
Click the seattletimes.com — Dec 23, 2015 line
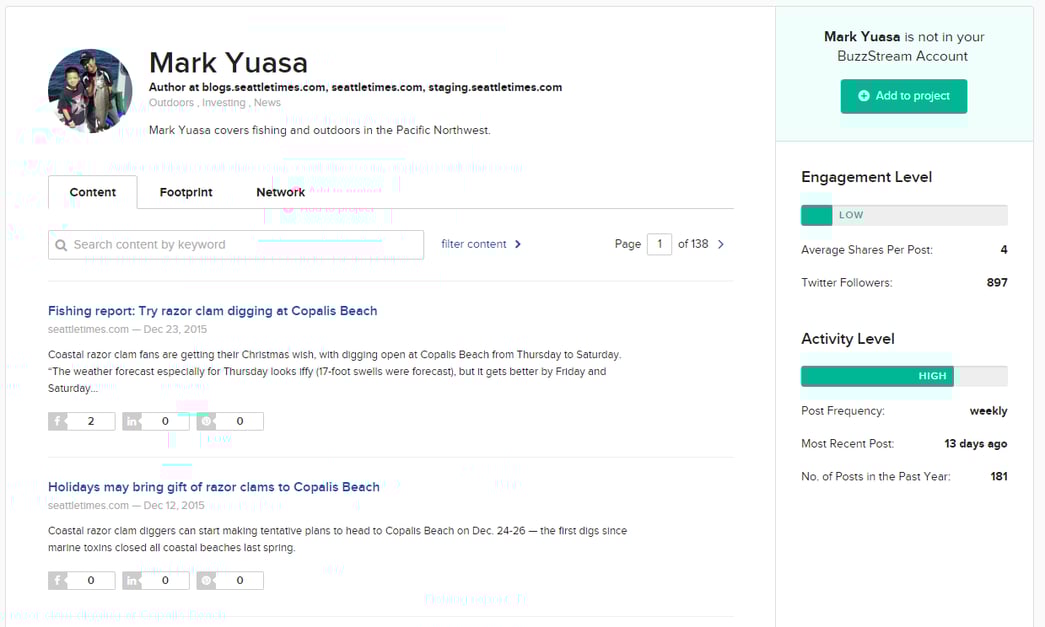(x=127, y=329)
